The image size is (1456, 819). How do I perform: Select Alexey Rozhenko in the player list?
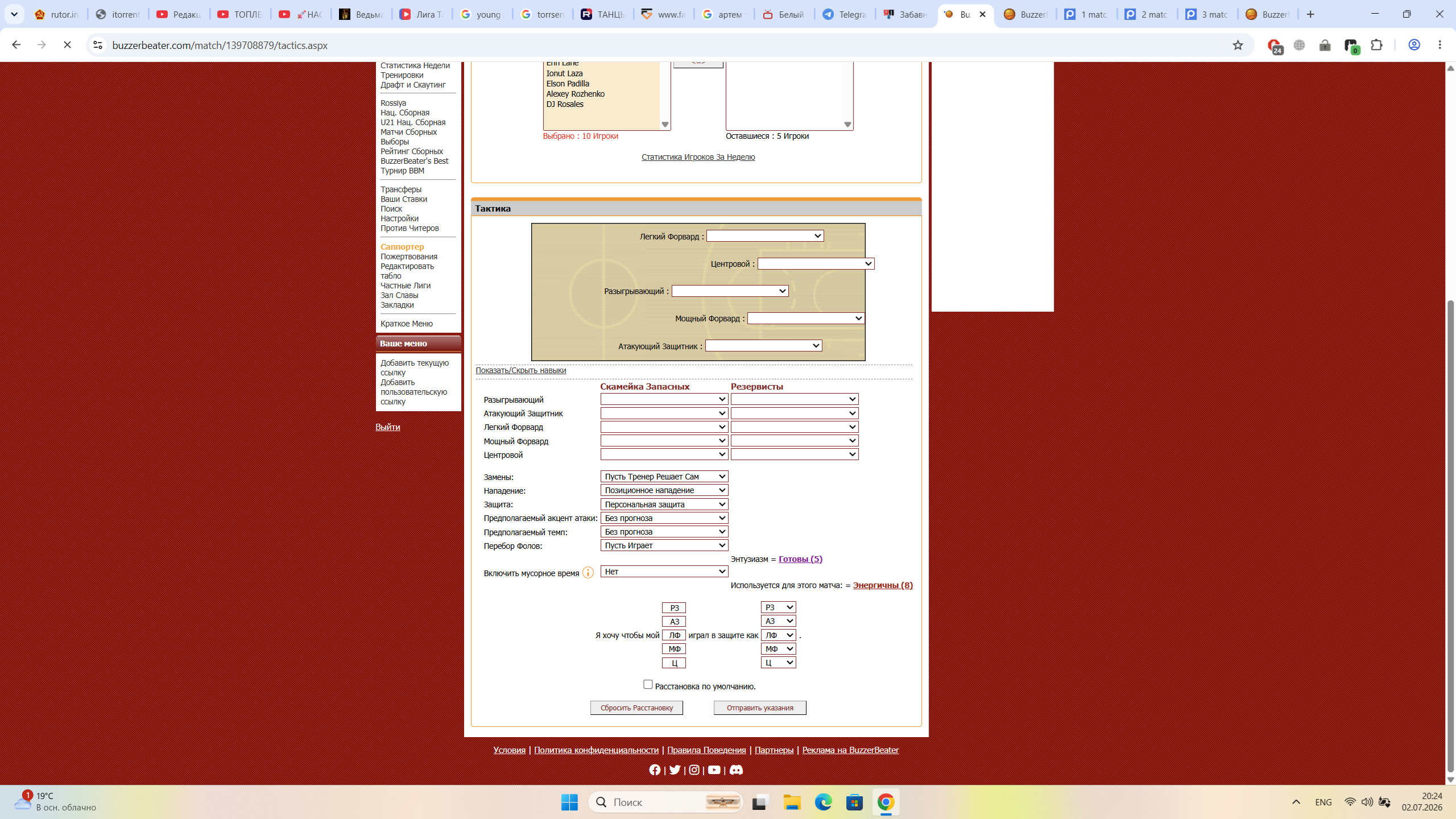575,94
